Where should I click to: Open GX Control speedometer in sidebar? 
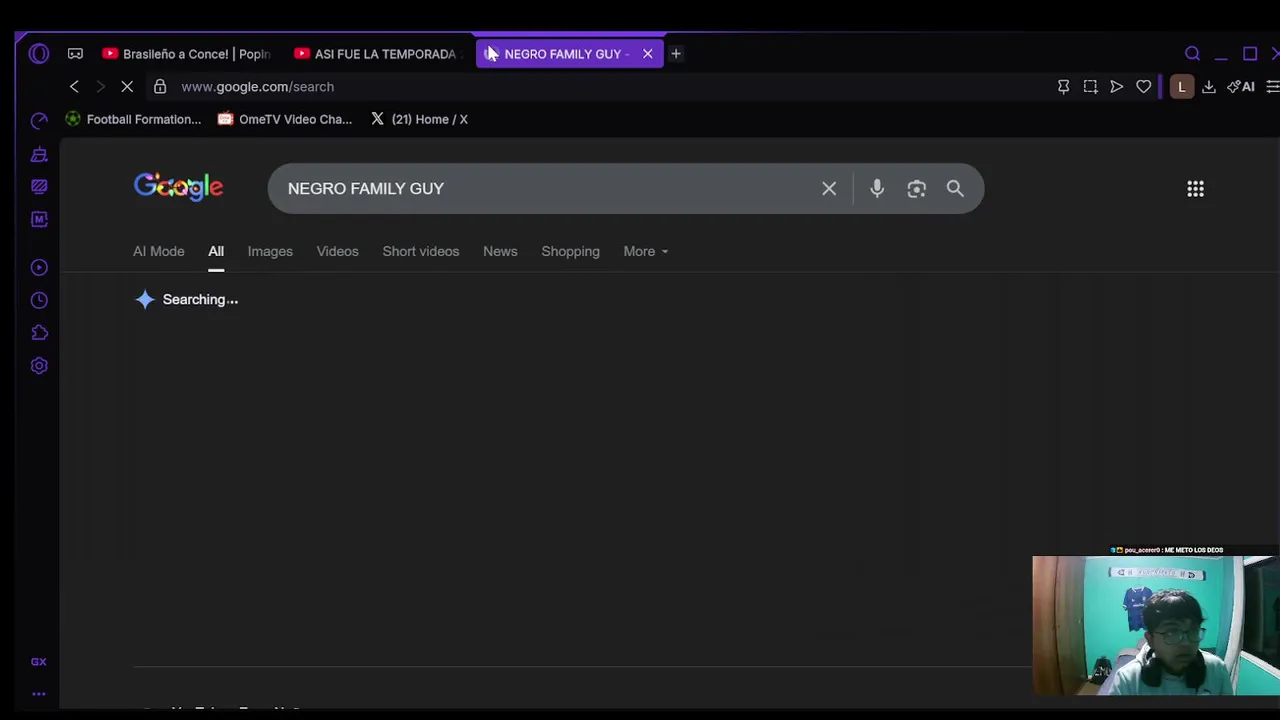coord(39,121)
